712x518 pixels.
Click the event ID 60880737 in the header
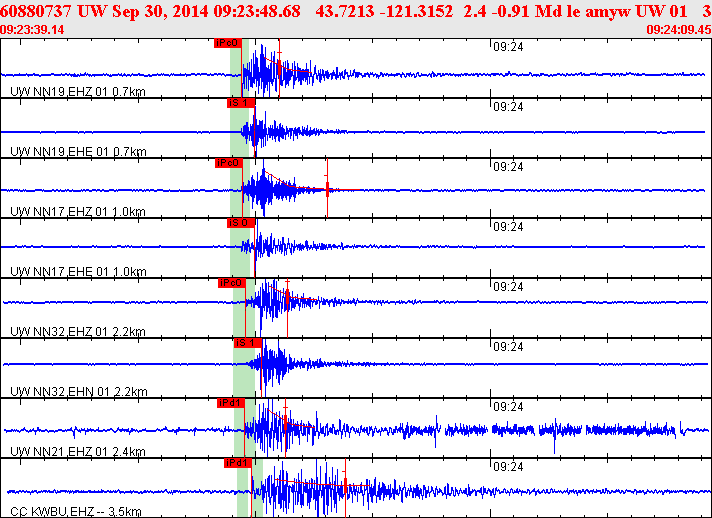point(37,11)
